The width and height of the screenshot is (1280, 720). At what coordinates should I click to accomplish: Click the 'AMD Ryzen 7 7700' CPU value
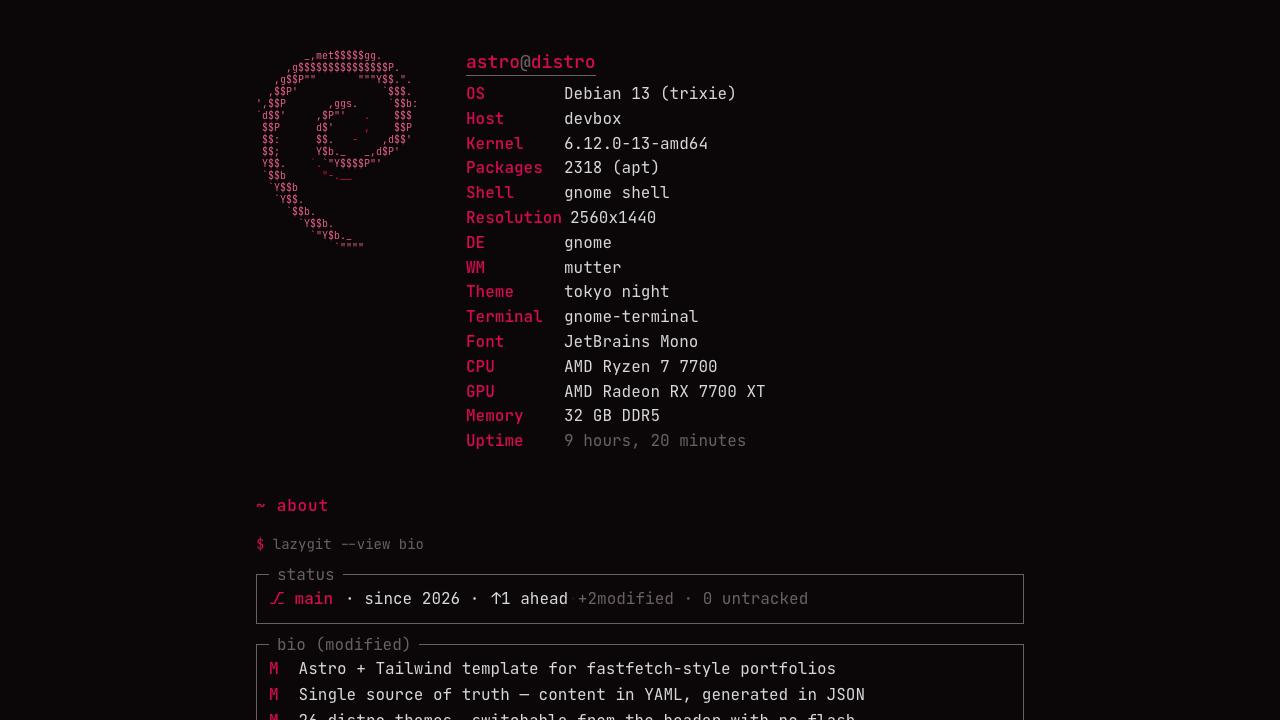point(641,367)
